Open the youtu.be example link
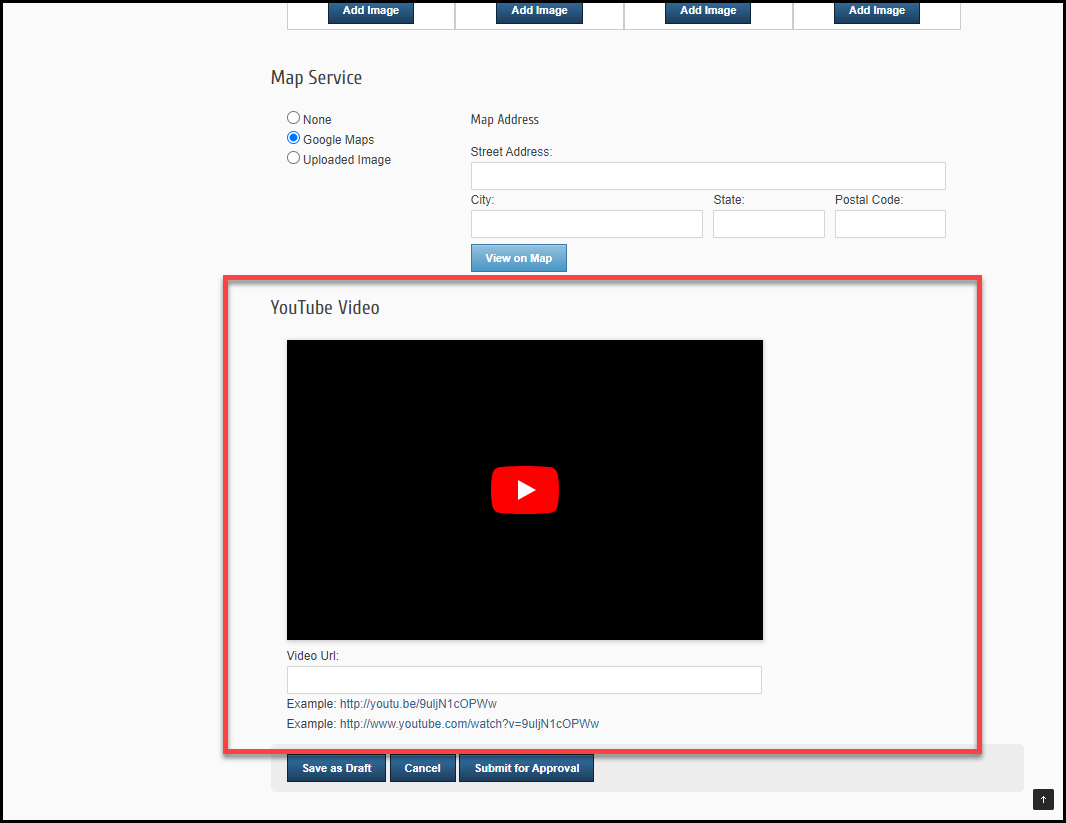Viewport: 1066px width, 823px height. (418, 703)
